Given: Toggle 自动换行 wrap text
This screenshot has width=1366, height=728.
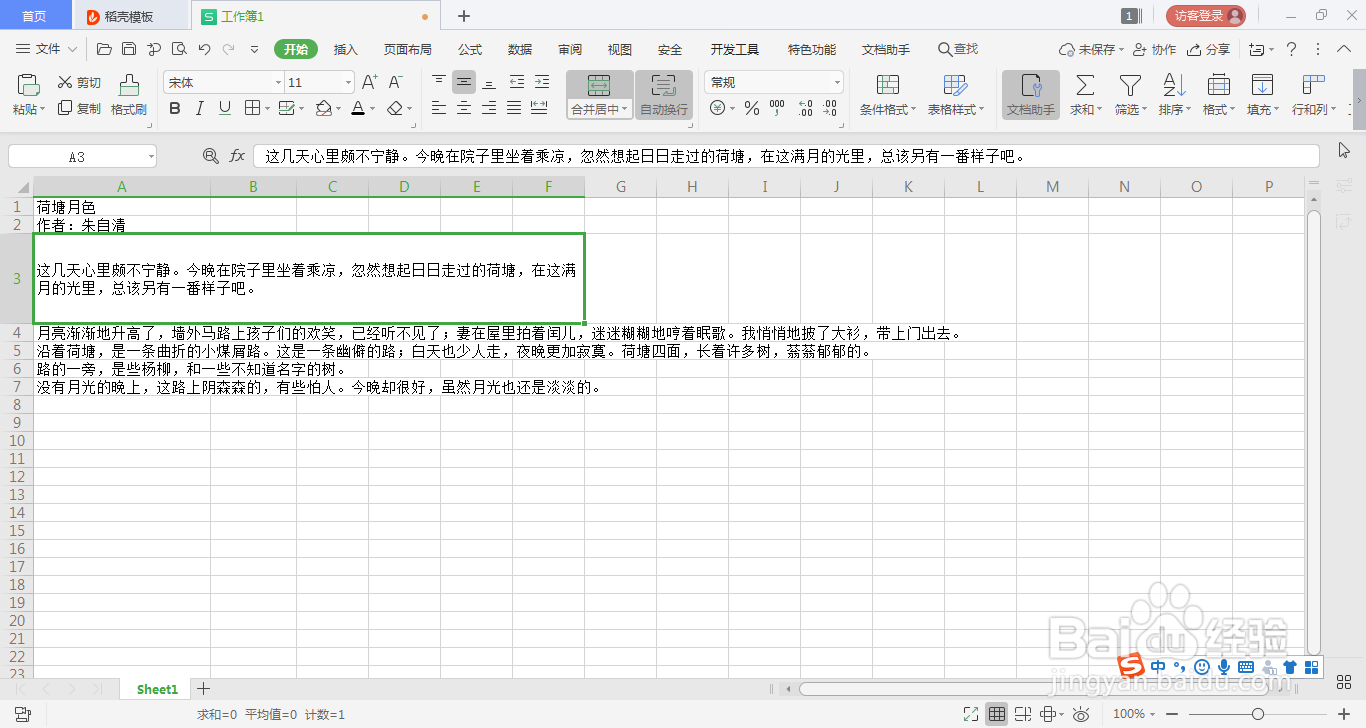Looking at the screenshot, I should pyautogui.click(x=664, y=95).
